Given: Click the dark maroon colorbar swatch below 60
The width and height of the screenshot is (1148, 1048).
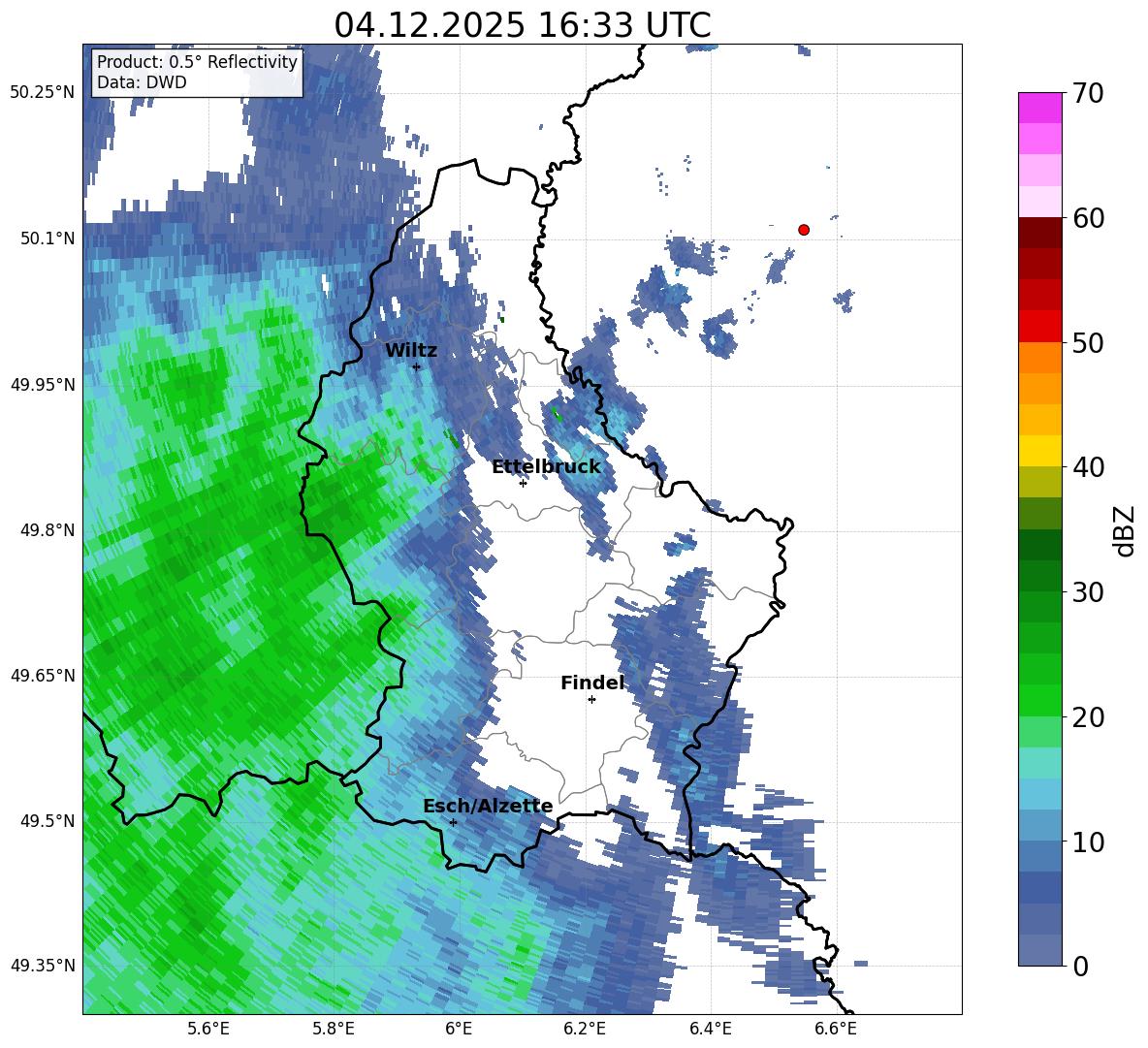Looking at the screenshot, I should tap(1039, 233).
